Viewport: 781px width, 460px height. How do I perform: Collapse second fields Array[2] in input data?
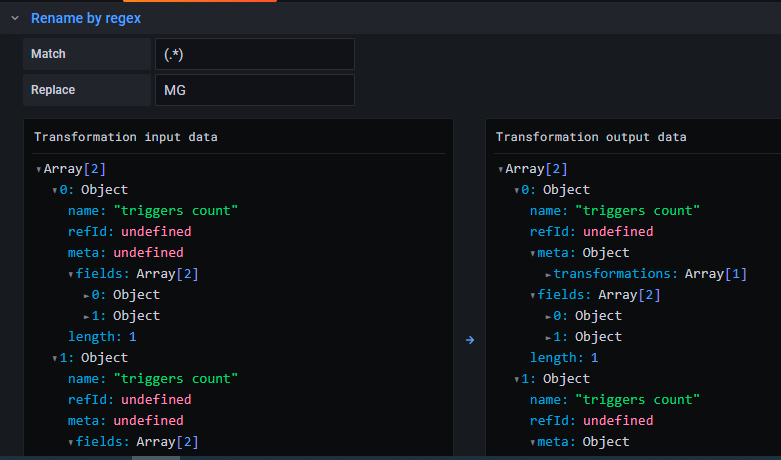[71, 443]
